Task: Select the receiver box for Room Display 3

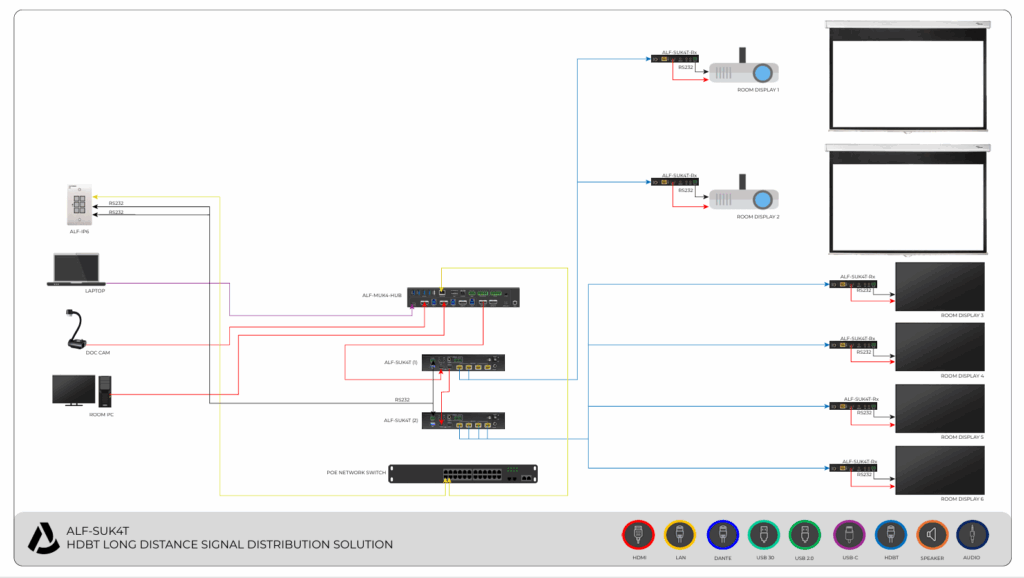Action: coord(853,284)
